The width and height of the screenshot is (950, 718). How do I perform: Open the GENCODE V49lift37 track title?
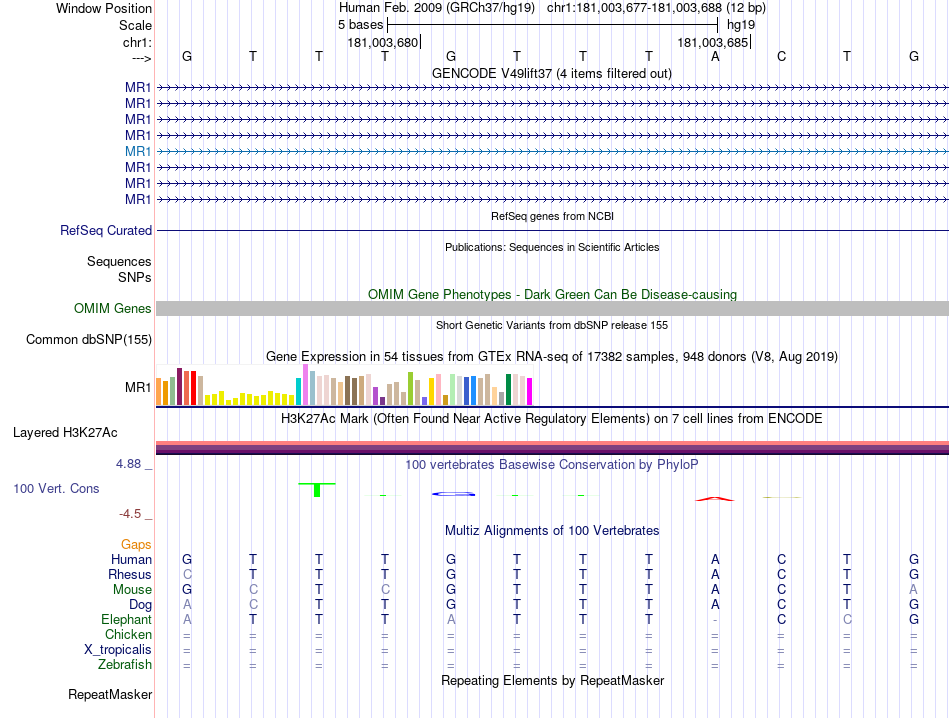pos(552,73)
